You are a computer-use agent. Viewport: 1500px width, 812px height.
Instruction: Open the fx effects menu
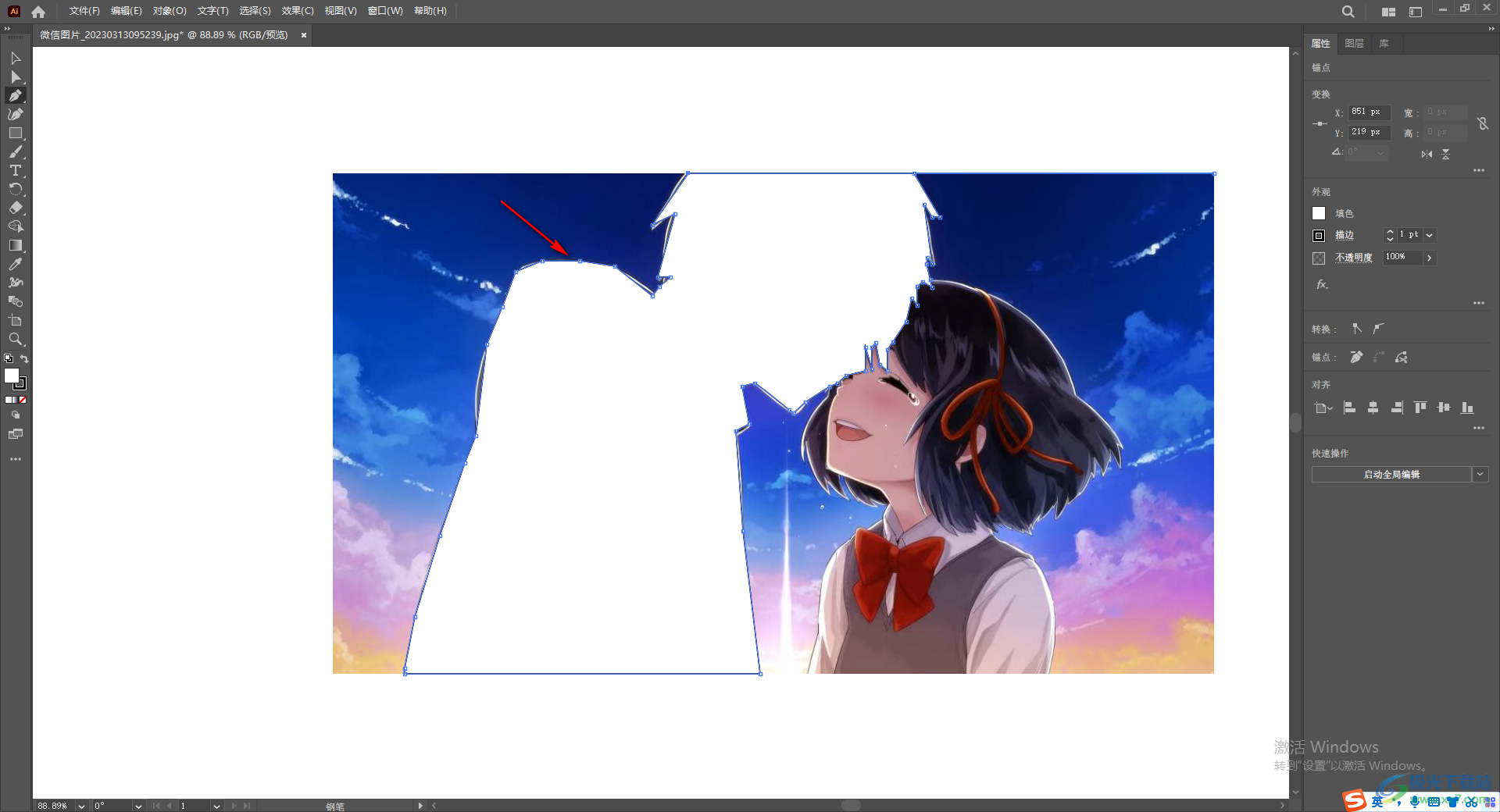point(1322,285)
